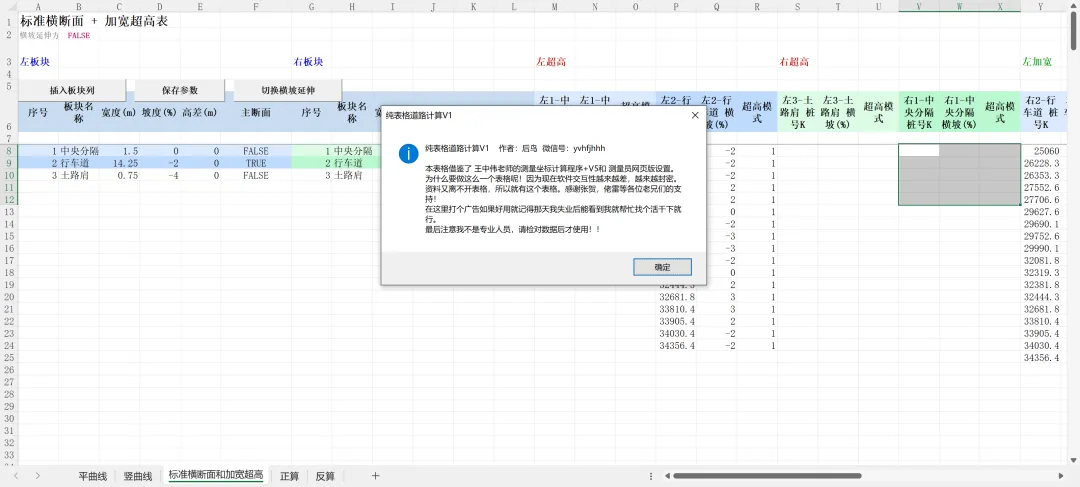Click the horizontal scrollbar thumb

coord(767,476)
